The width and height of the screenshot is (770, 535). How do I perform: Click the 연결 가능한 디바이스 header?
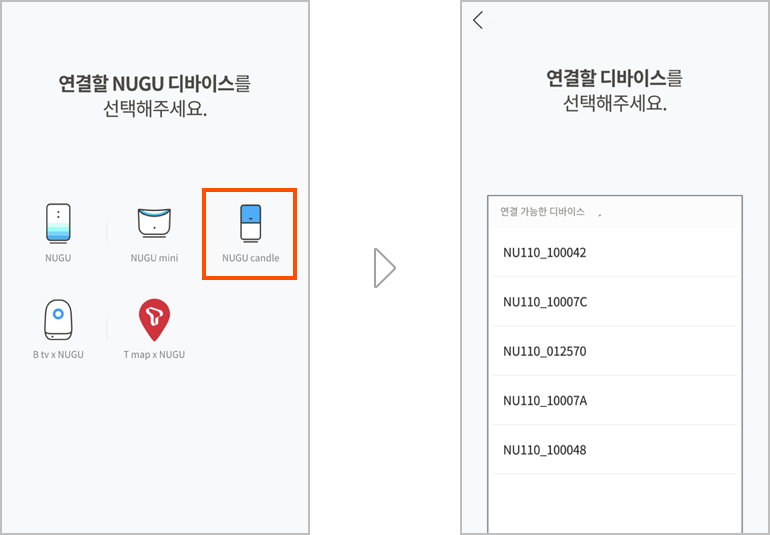pyautogui.click(x=542, y=212)
